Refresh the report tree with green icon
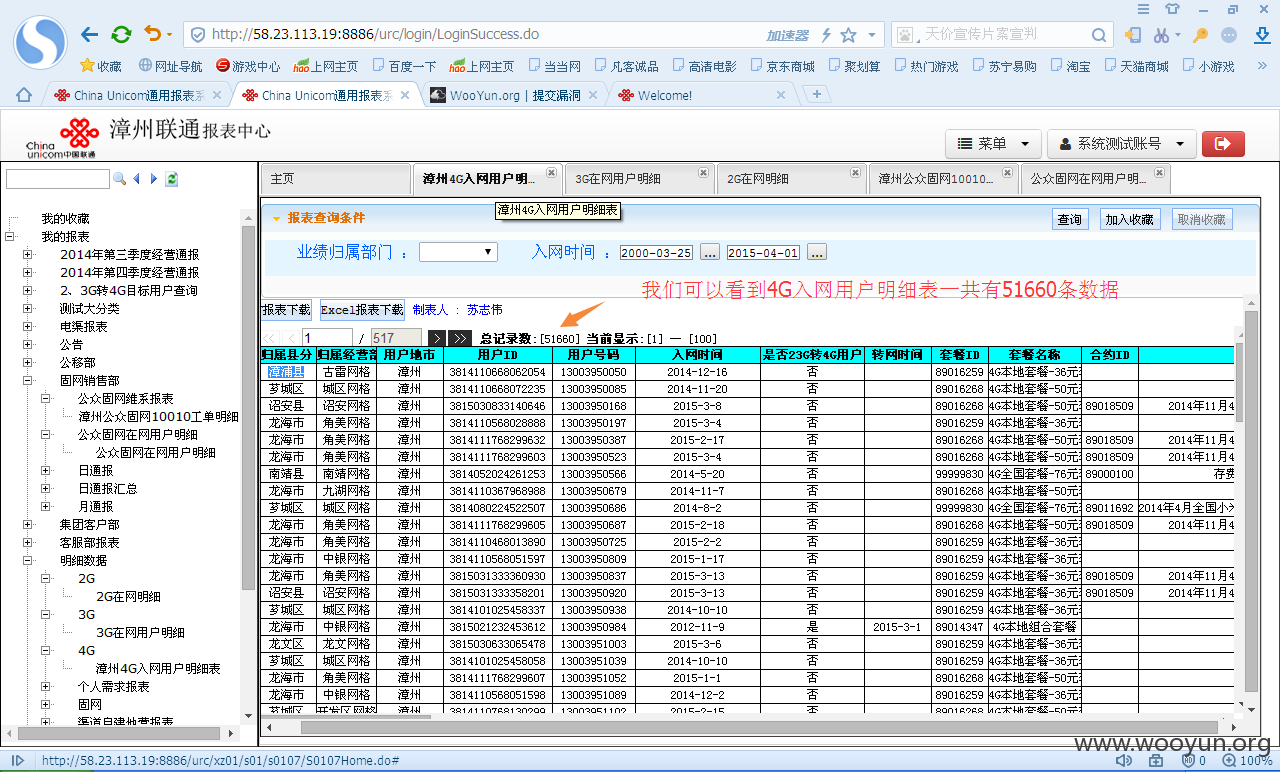Image resolution: width=1280 pixels, height=772 pixels. coord(172,179)
